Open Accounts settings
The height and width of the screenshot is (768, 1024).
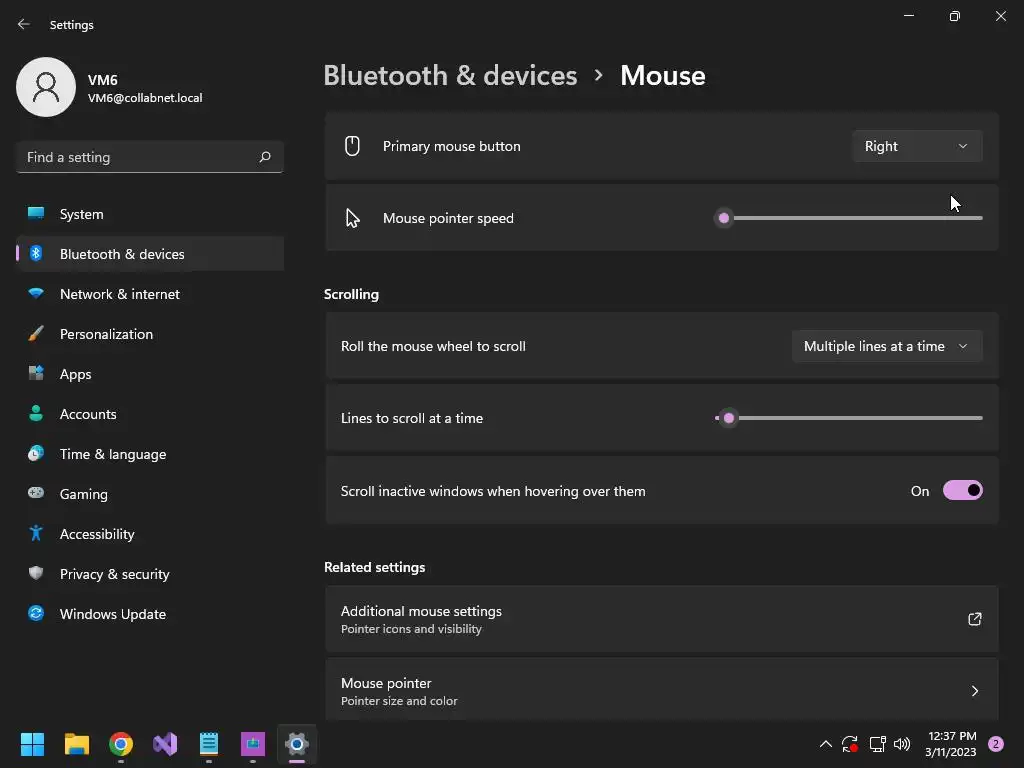[150, 414]
